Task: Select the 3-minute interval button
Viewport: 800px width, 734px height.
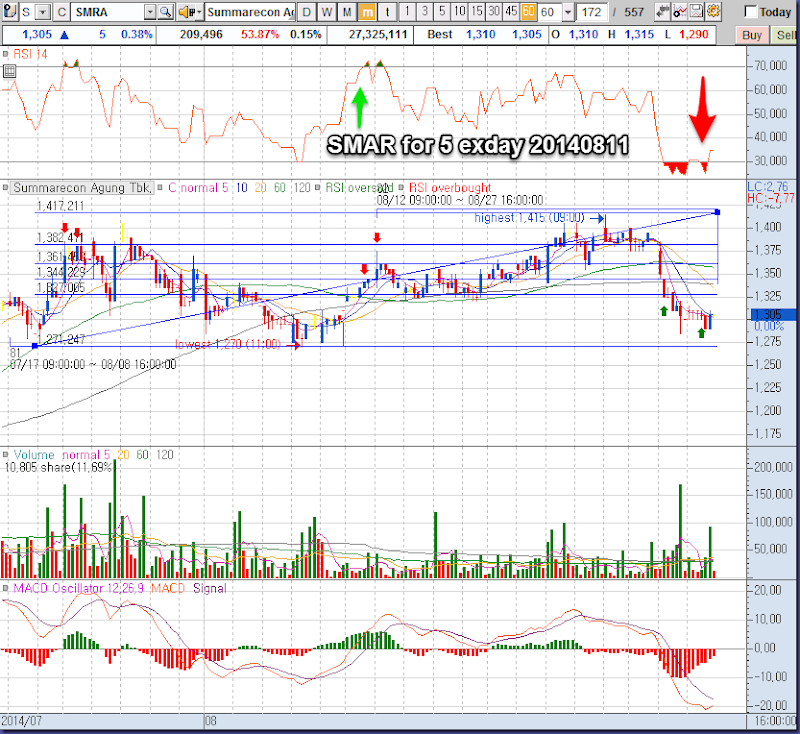Action: [424, 11]
